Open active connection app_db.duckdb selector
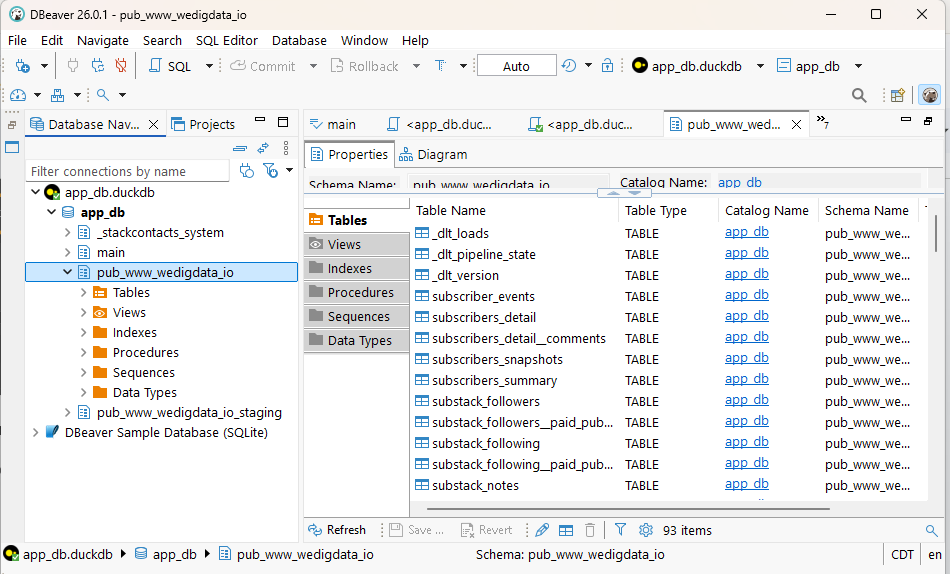The width and height of the screenshot is (950, 574). coord(697,66)
